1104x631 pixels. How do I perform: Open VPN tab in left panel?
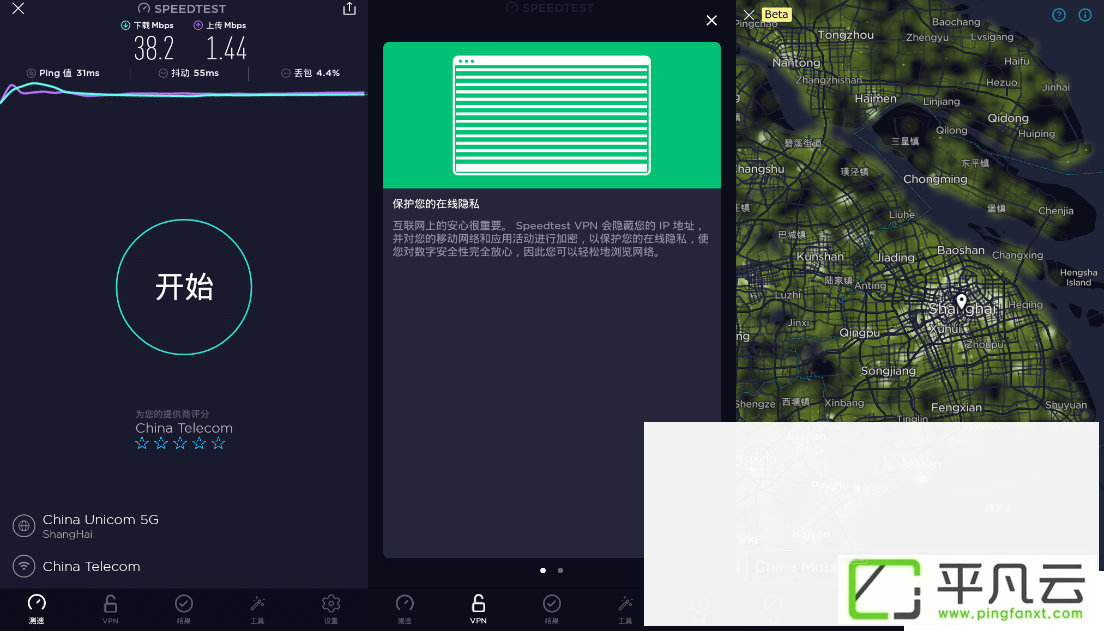point(111,609)
